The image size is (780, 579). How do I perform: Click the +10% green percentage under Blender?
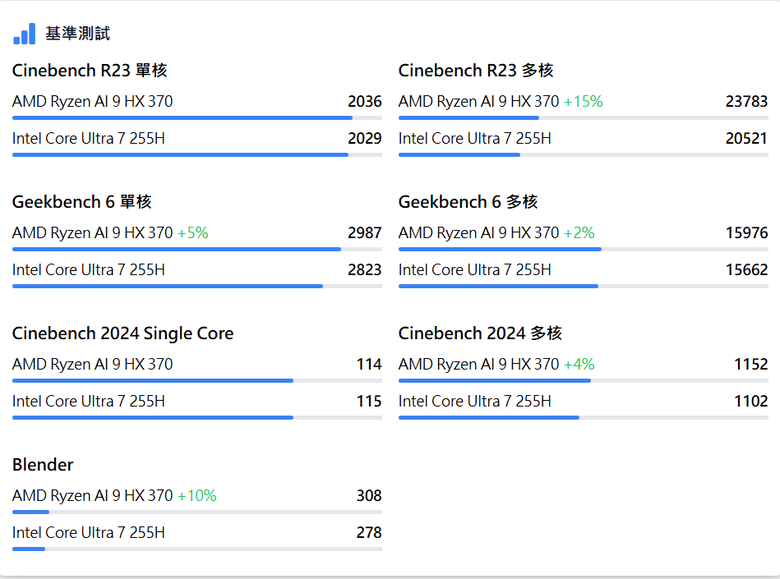coord(197,495)
